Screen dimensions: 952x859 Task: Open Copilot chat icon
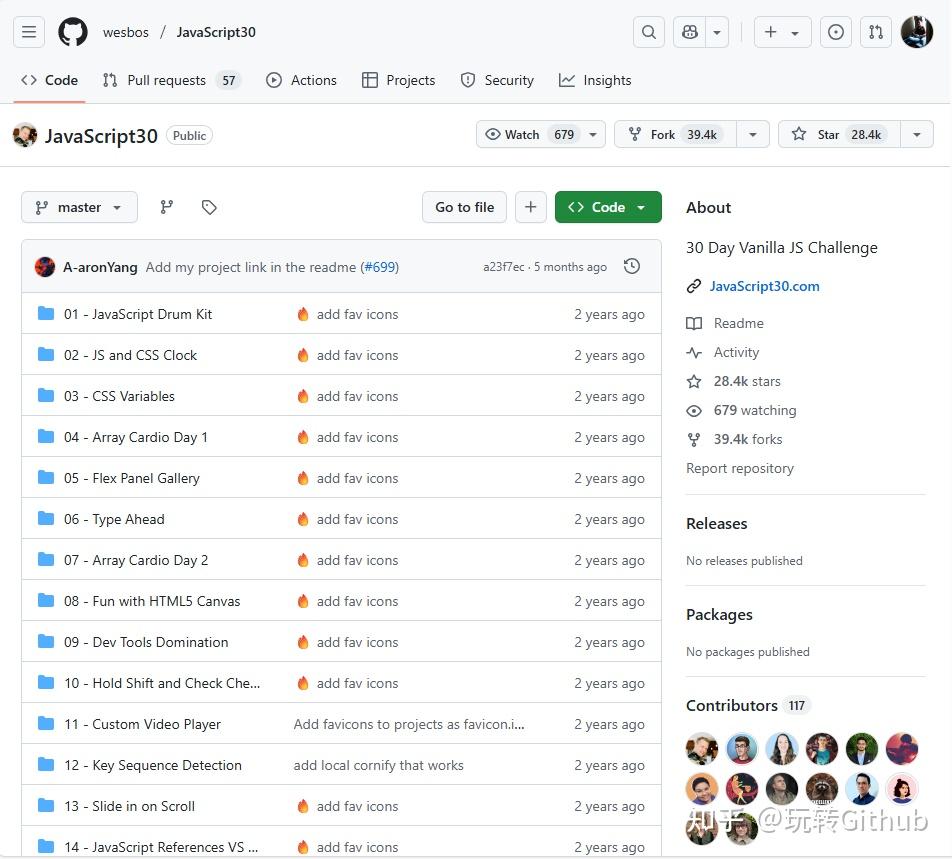690,32
